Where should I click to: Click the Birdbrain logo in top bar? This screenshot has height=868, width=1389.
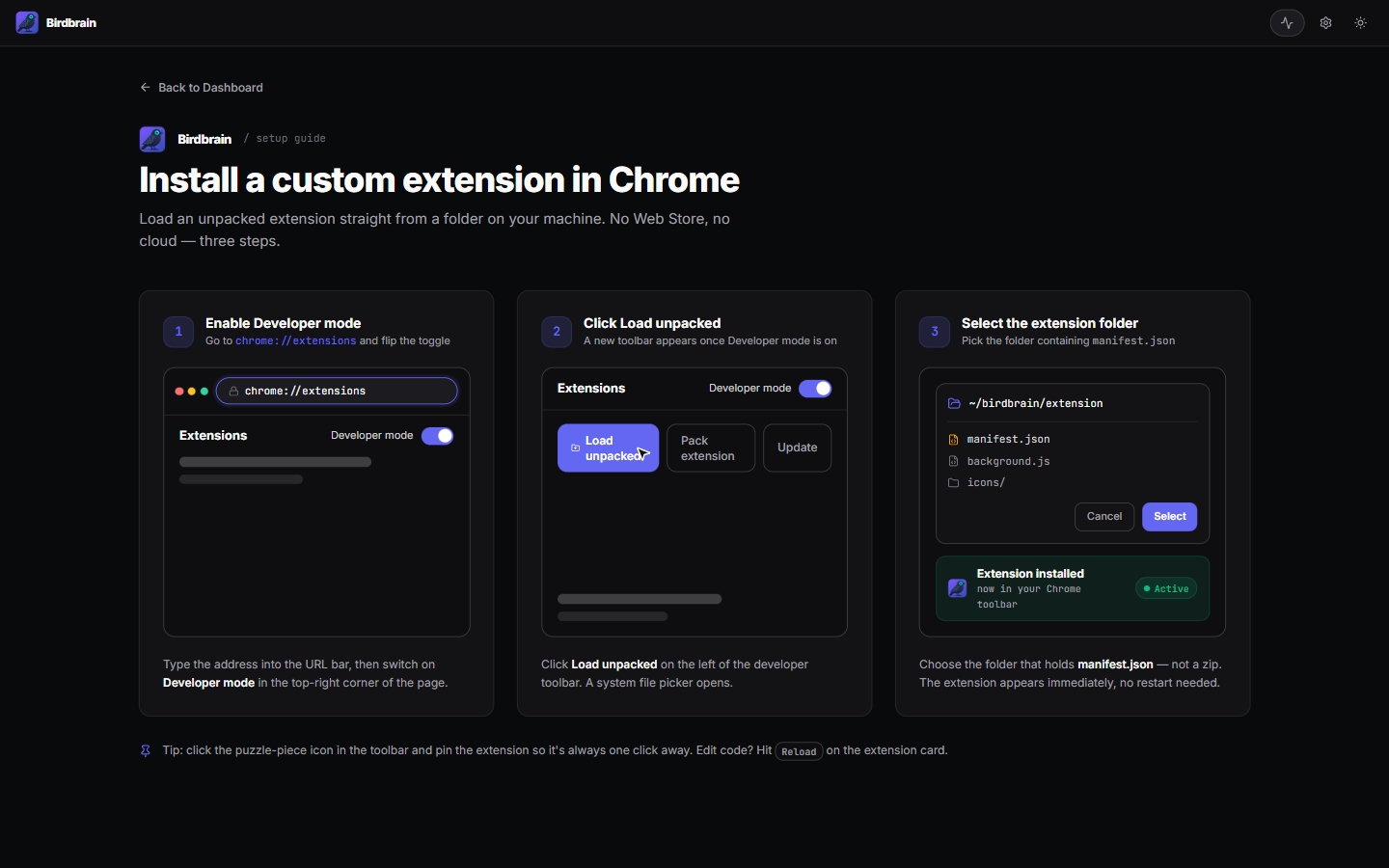27,22
